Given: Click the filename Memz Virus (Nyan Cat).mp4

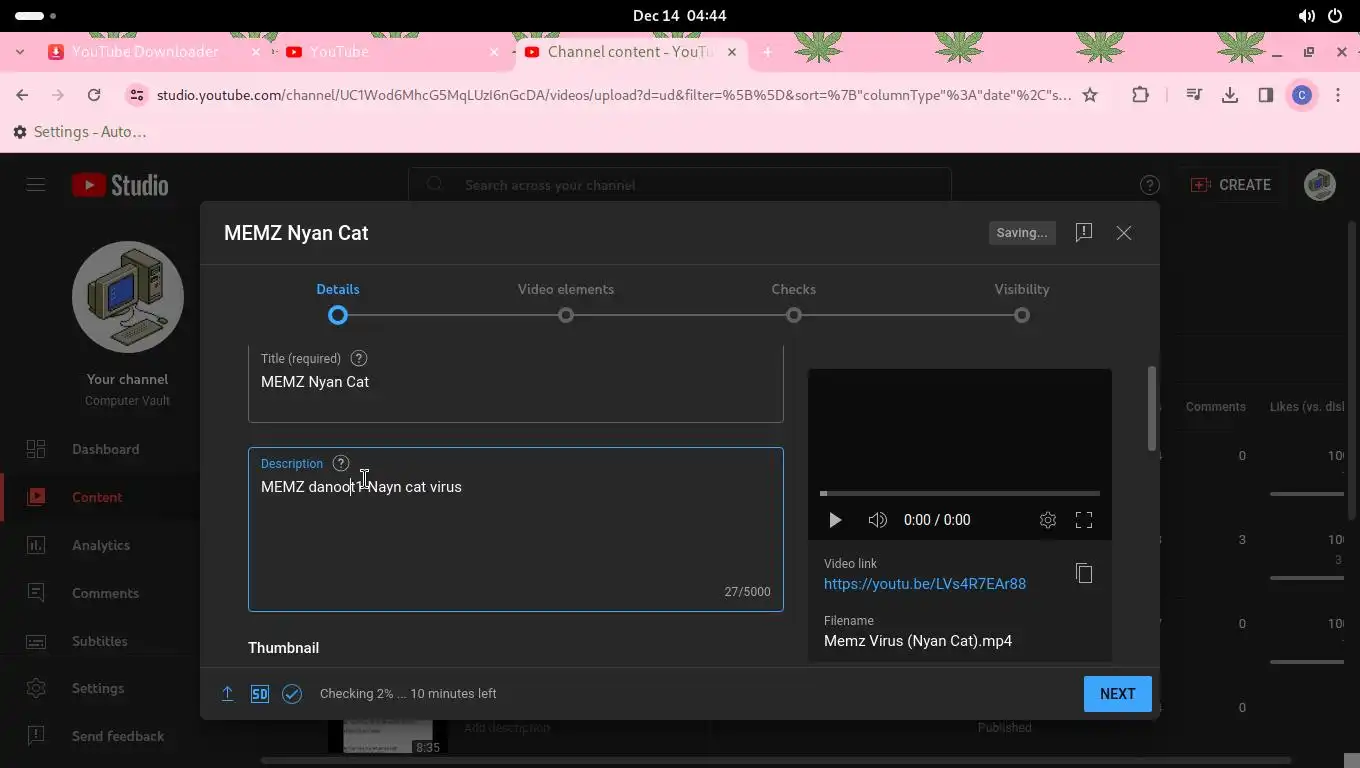Looking at the screenshot, I should (x=918, y=641).
